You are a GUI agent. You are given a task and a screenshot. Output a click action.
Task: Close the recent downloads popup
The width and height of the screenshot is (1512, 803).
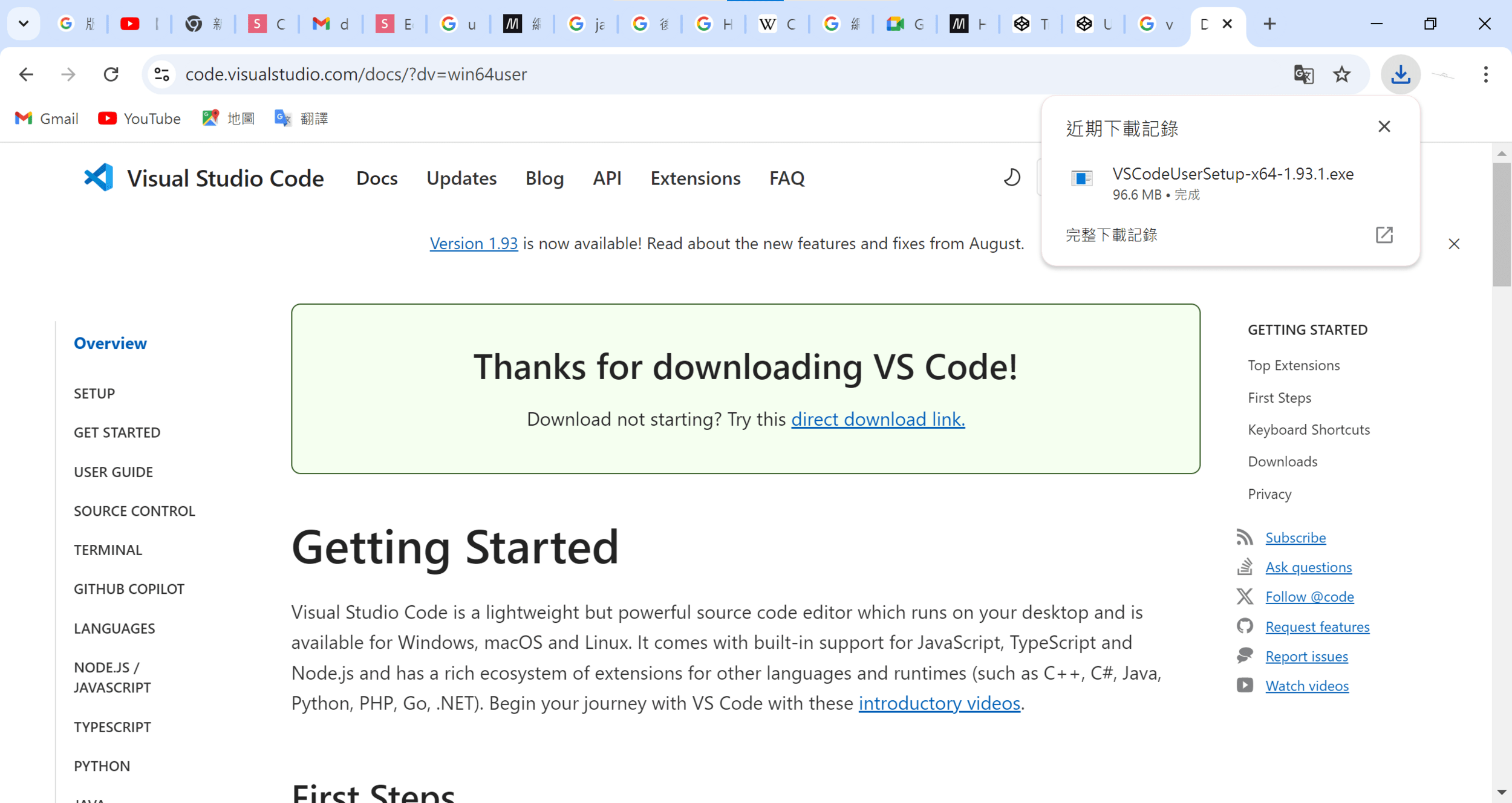pos(1384,127)
